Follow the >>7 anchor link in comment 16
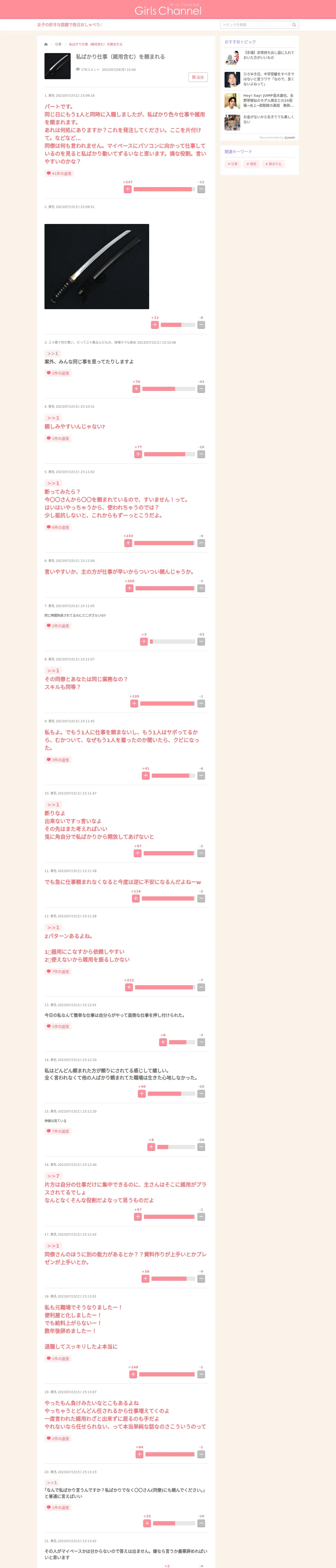Viewport: 336px width, 1568px height. click(53, 1176)
